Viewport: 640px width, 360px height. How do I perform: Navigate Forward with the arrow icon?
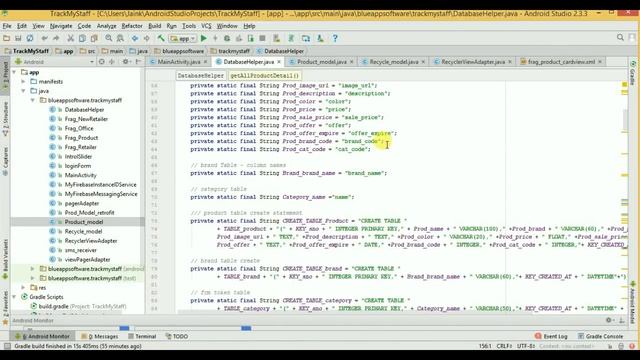[x=147, y=38]
